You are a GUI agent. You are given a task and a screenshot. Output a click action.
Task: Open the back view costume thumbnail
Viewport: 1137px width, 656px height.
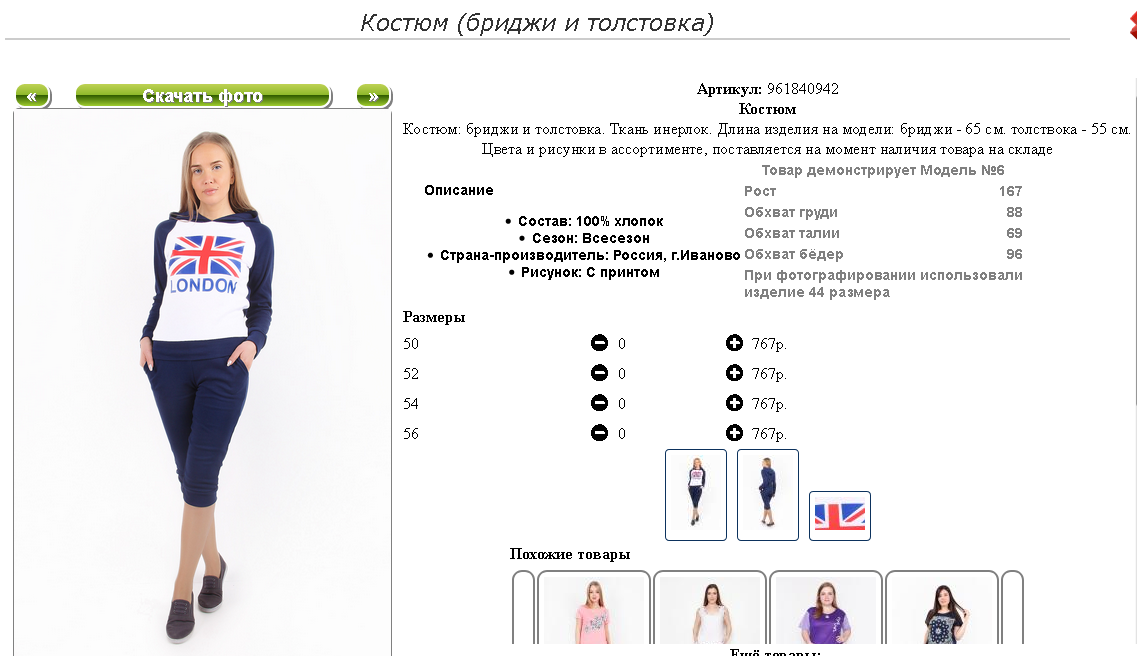pos(768,494)
